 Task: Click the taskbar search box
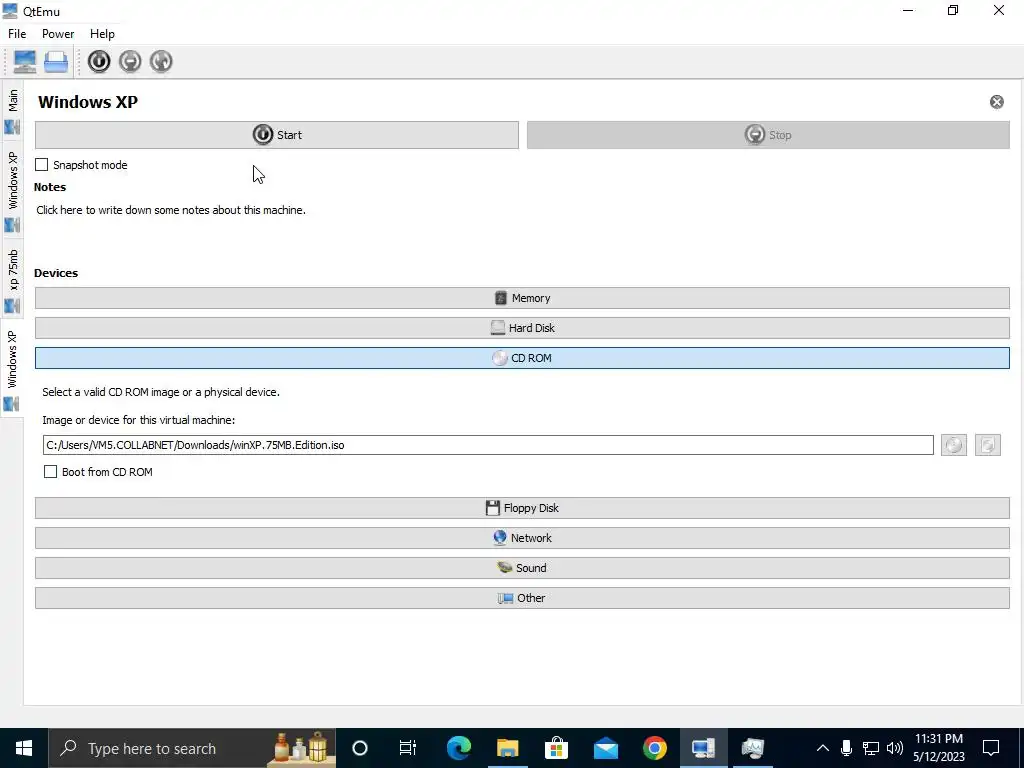(193, 748)
